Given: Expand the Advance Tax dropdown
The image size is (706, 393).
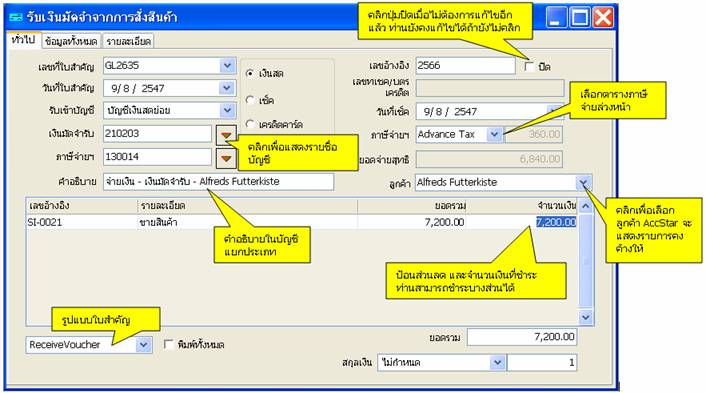Looking at the screenshot, I should (494, 134).
